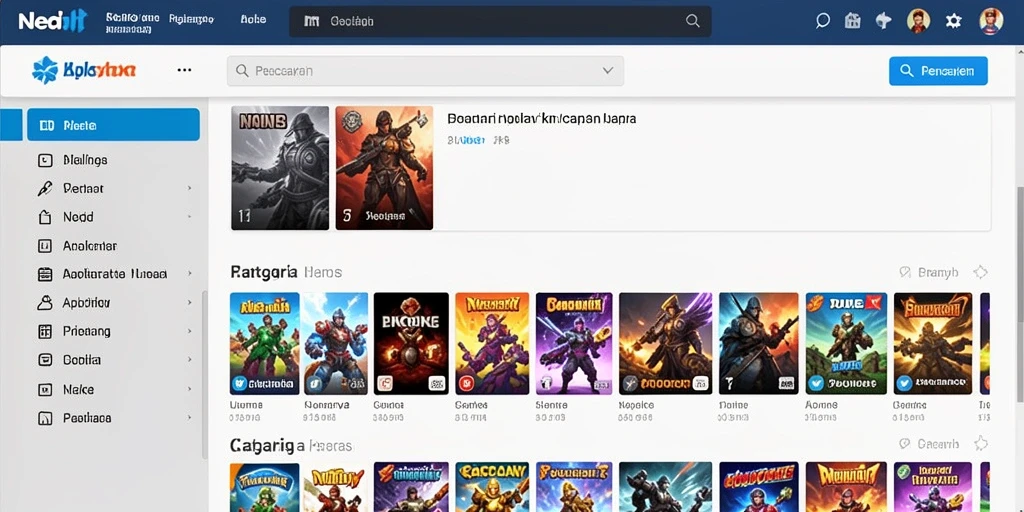1024x512 pixels.
Task: Click the calendar icon next to Aoolioratte Iluoaa
Action: 45,274
